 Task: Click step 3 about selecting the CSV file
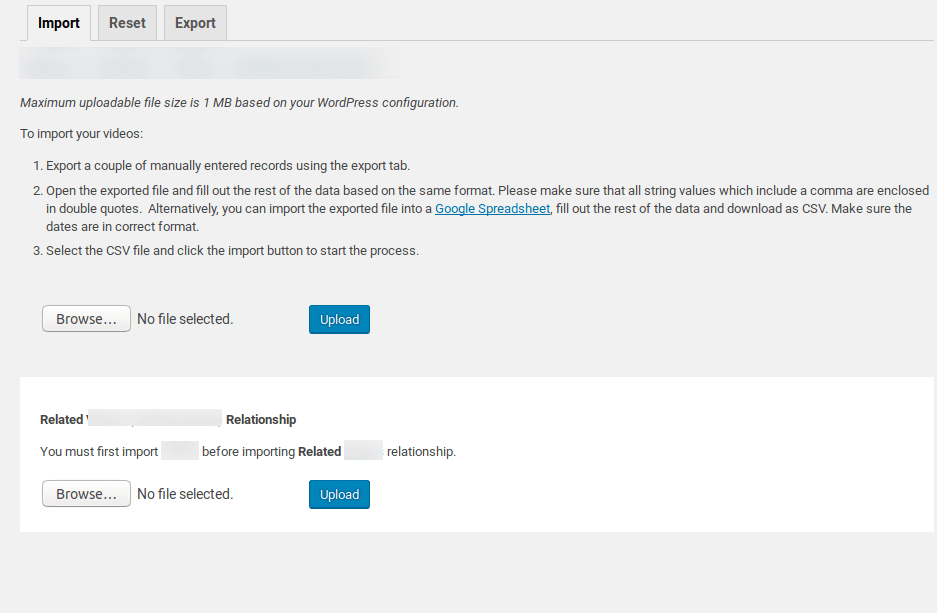(232, 250)
